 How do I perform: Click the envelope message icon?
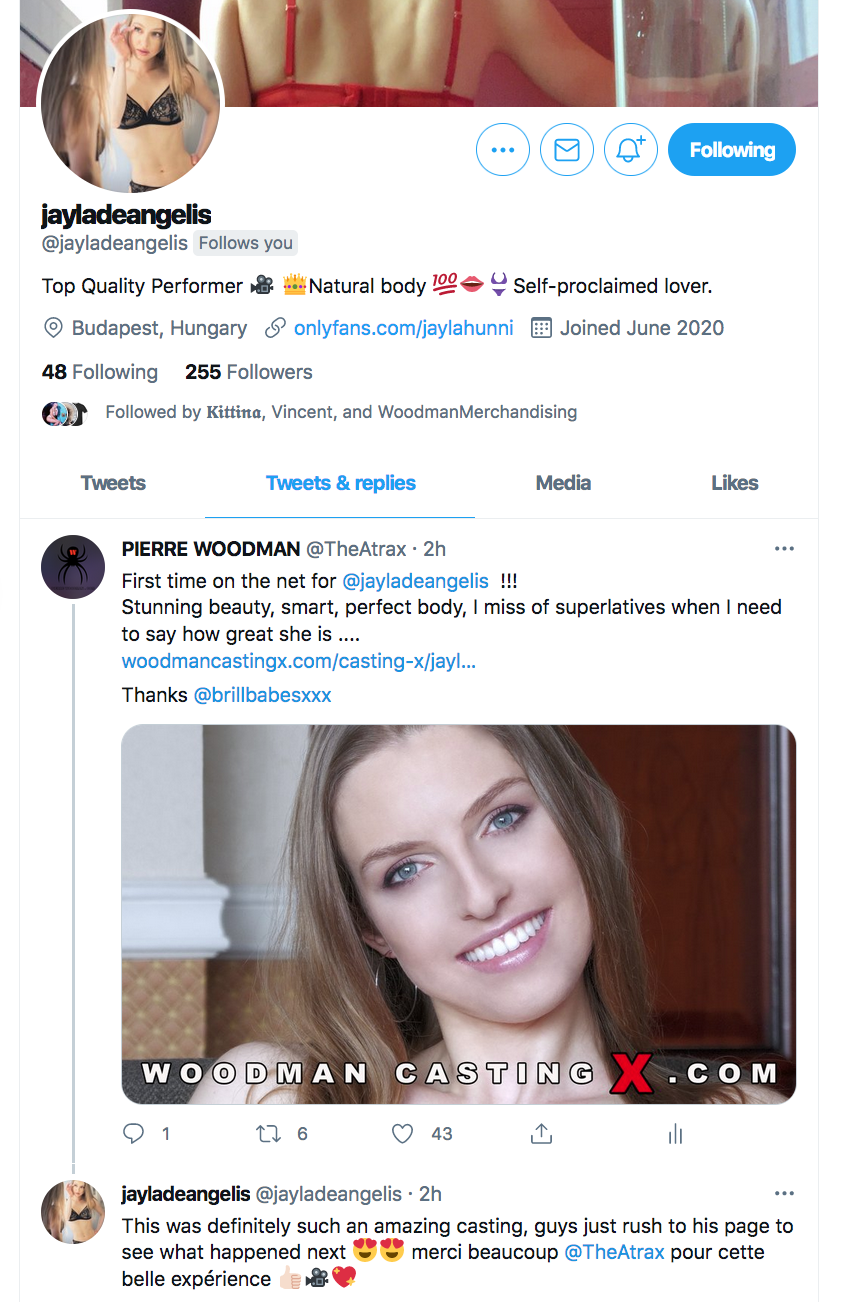coord(567,150)
